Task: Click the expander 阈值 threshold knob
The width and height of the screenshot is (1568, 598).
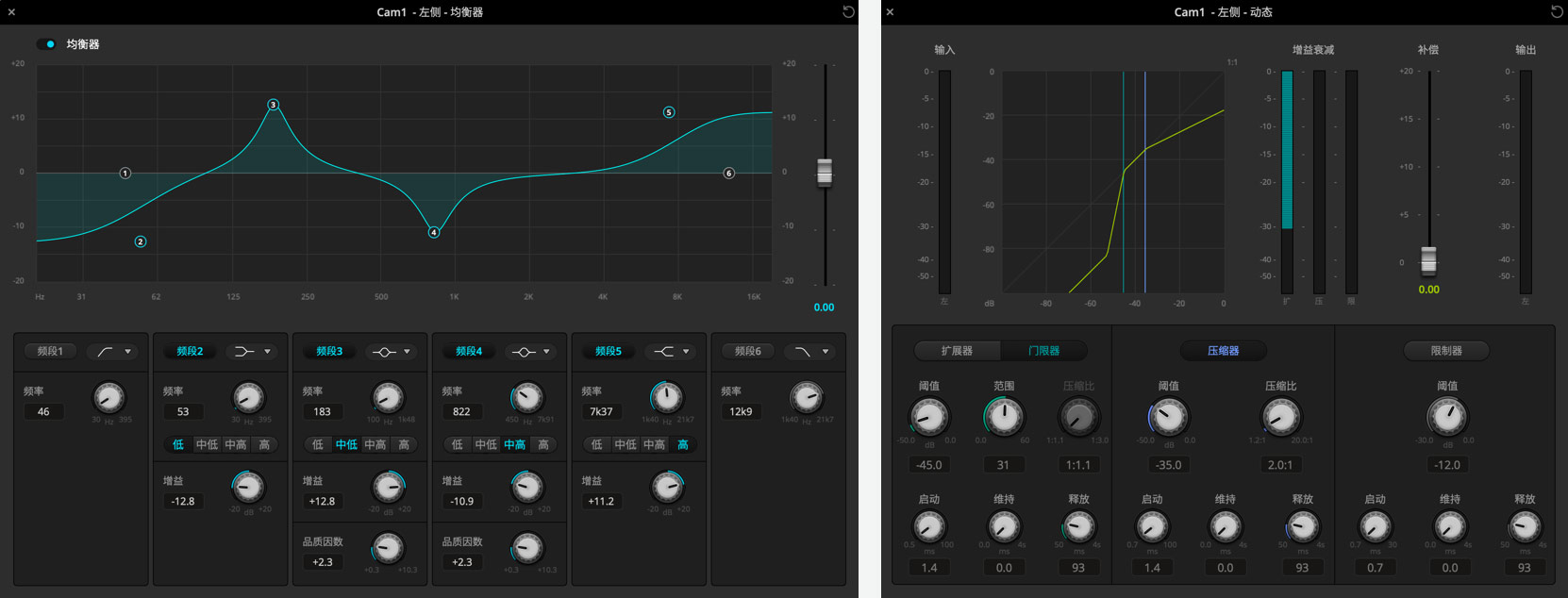Action: click(x=929, y=416)
